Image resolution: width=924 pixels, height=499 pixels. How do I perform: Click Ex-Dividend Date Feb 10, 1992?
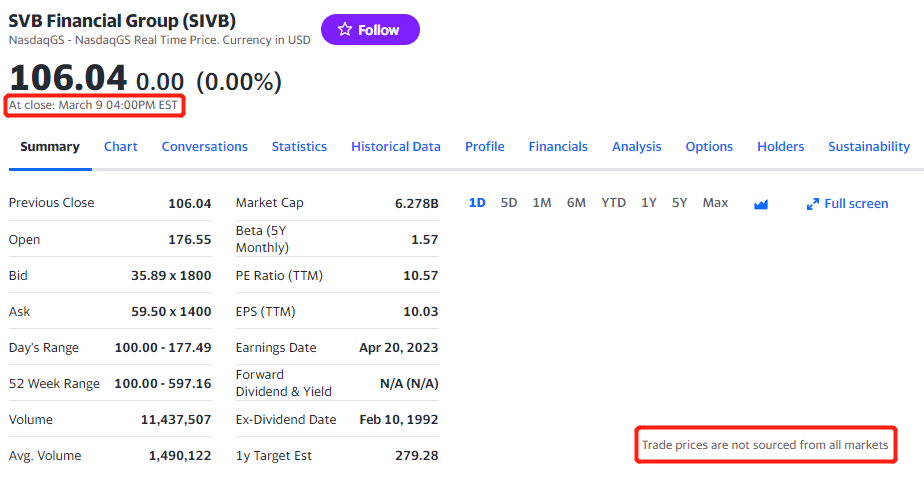coord(399,419)
